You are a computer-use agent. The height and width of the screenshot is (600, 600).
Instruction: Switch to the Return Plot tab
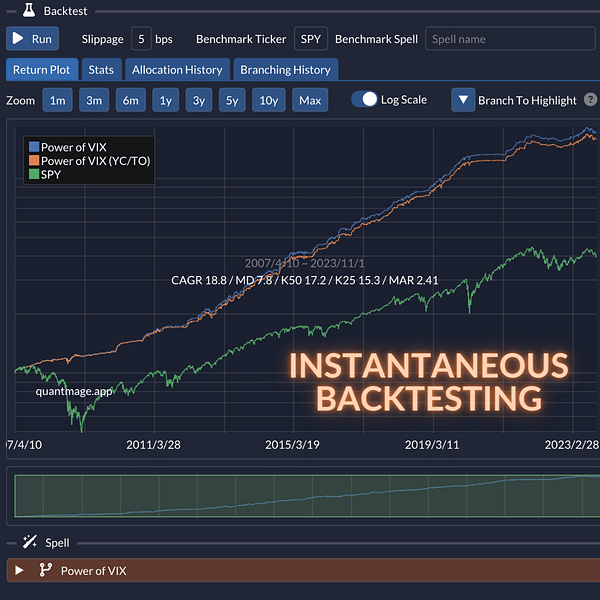[42, 70]
